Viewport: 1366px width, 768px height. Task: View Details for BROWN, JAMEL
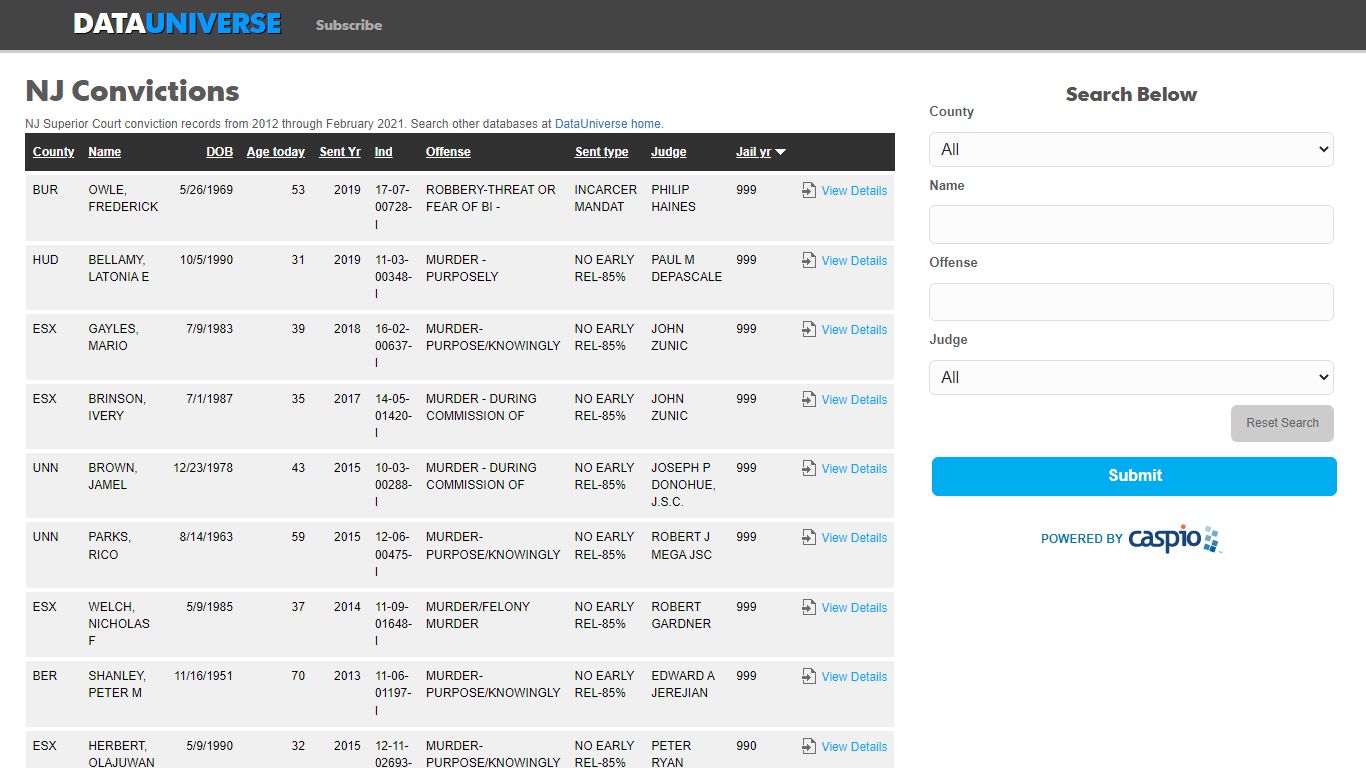854,469
